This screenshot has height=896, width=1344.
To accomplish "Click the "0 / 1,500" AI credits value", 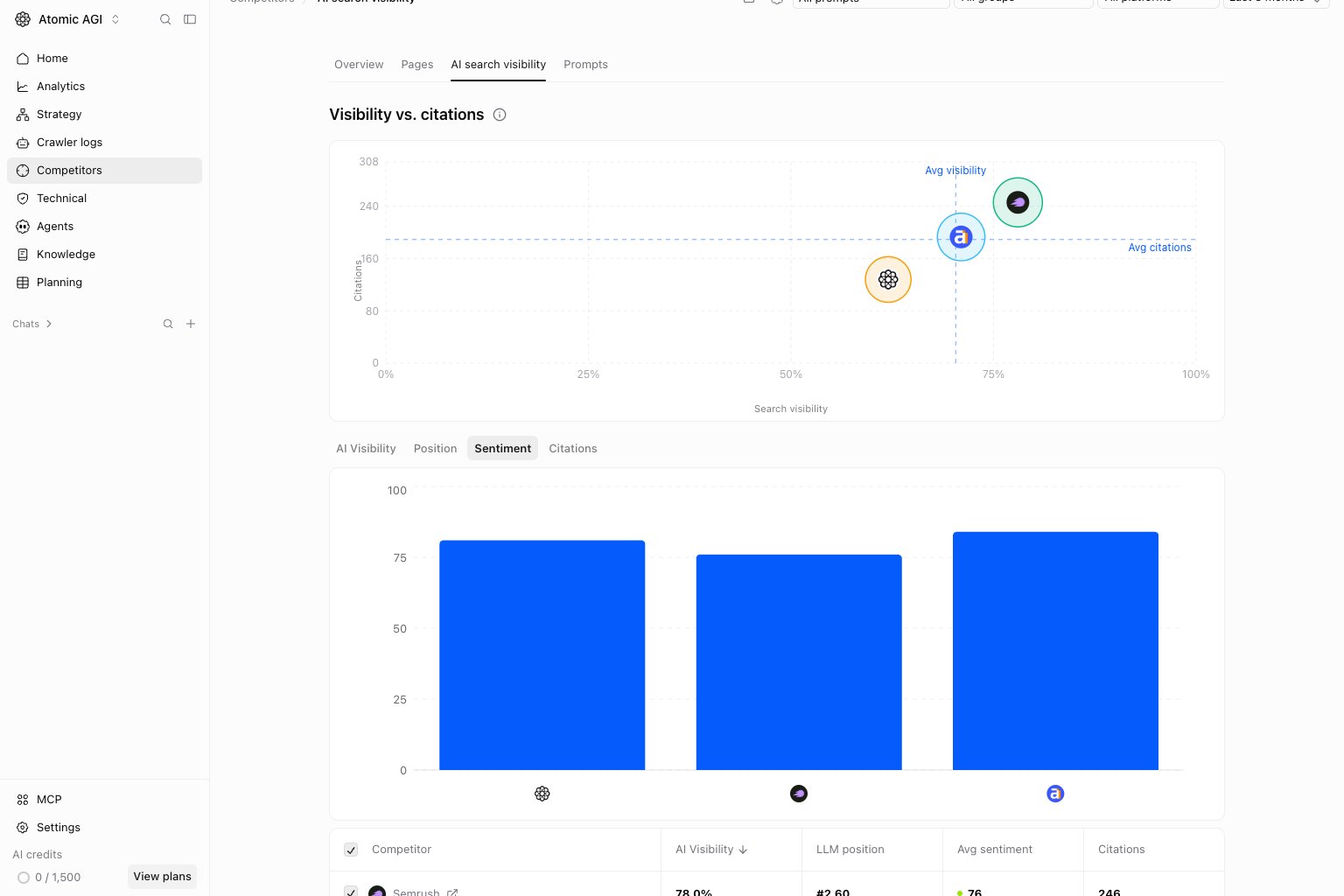I will [x=58, y=878].
